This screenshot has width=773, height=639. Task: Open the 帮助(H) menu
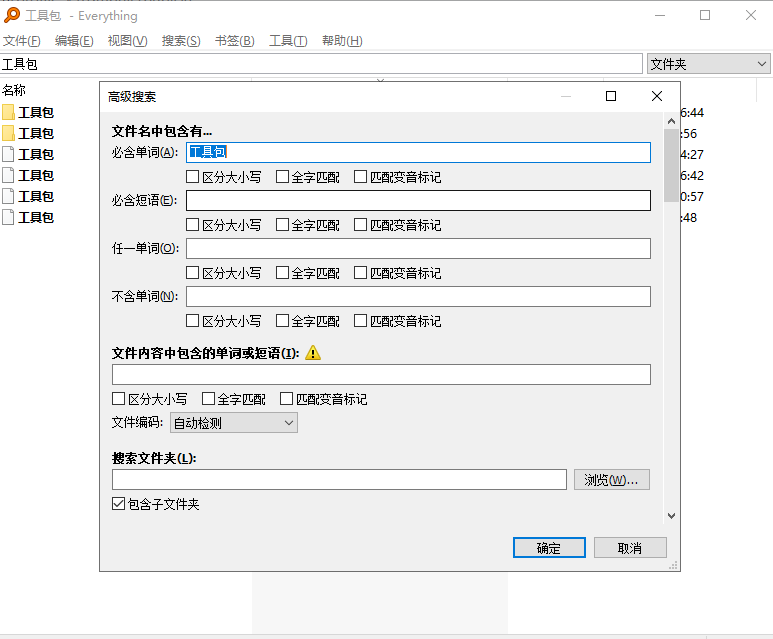tap(342, 40)
